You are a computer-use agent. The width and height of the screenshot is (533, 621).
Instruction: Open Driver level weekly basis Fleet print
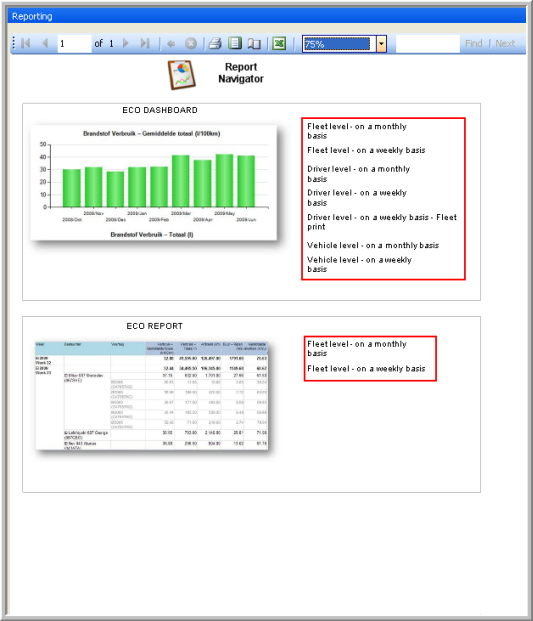382,222
